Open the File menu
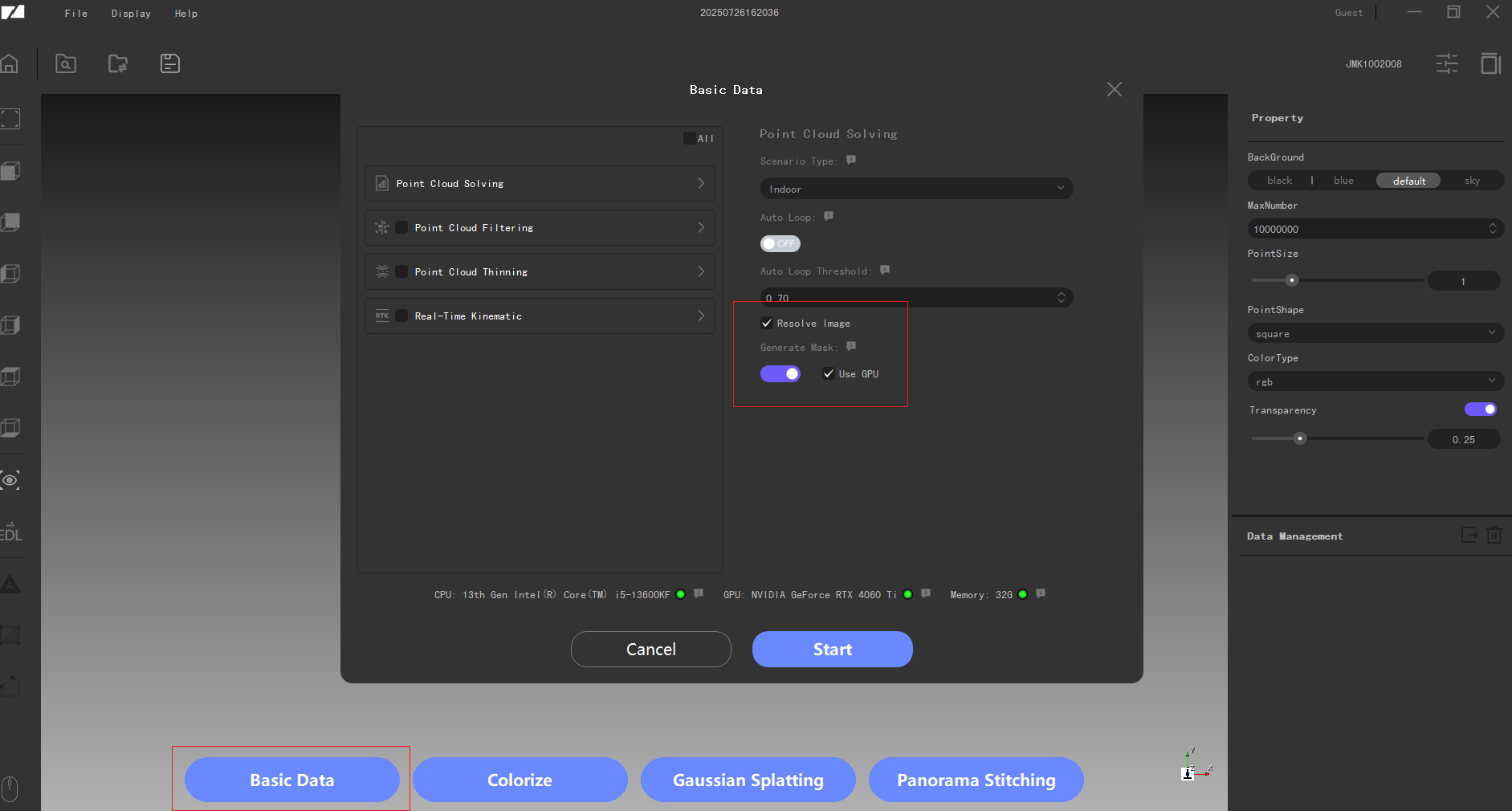The height and width of the screenshot is (811, 1512). 76,14
